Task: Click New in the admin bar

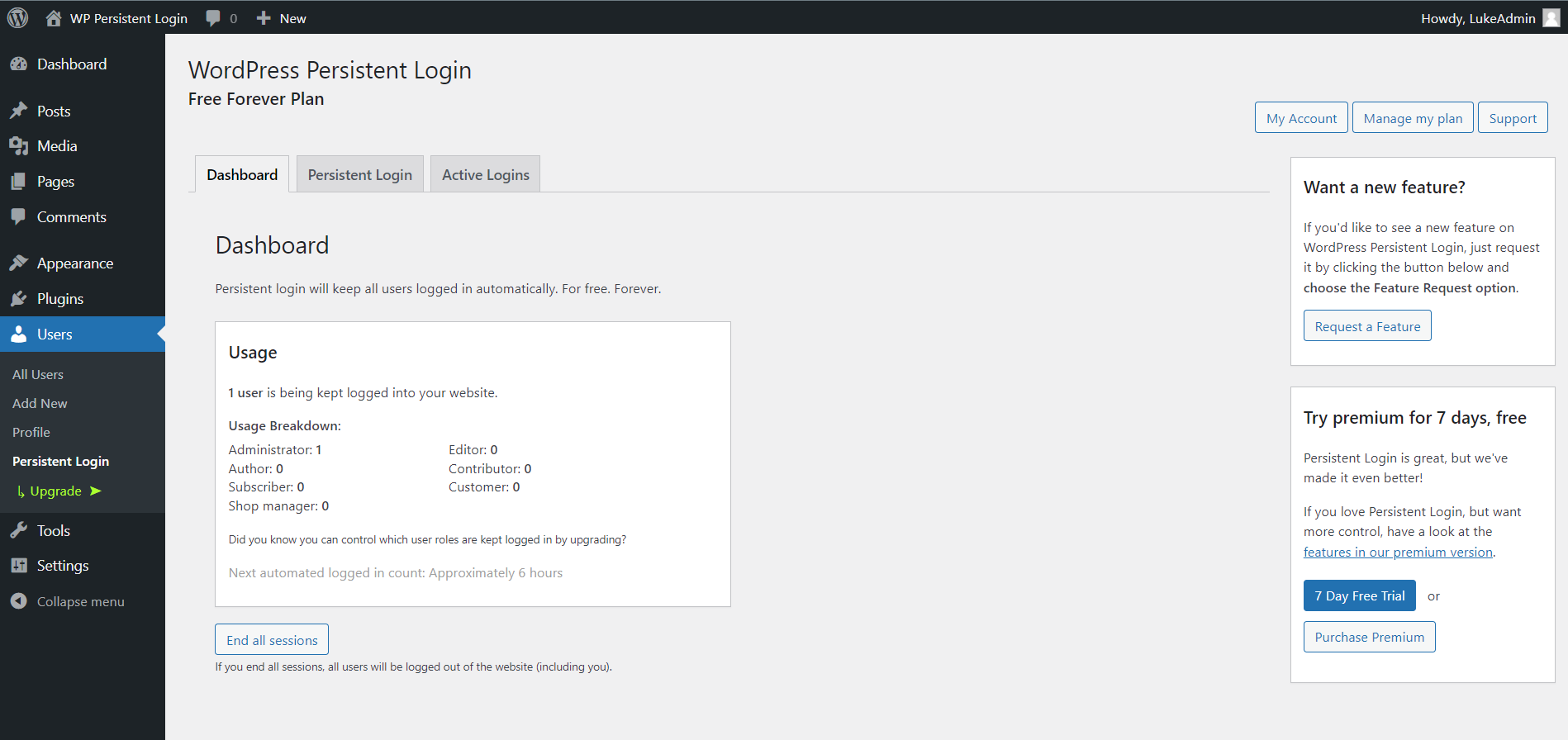Action: (292, 18)
